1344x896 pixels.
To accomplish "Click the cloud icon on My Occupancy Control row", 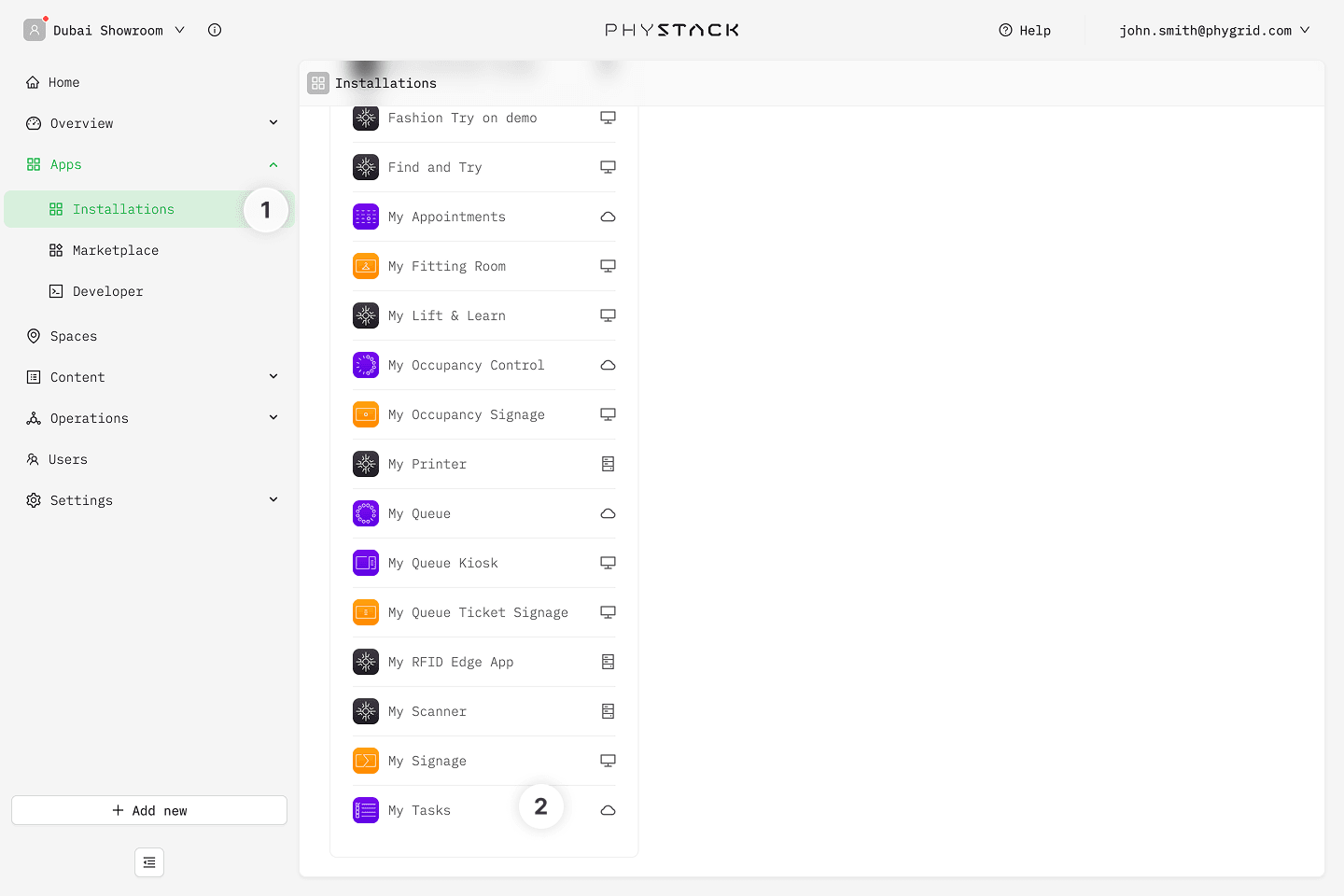I will tap(608, 365).
